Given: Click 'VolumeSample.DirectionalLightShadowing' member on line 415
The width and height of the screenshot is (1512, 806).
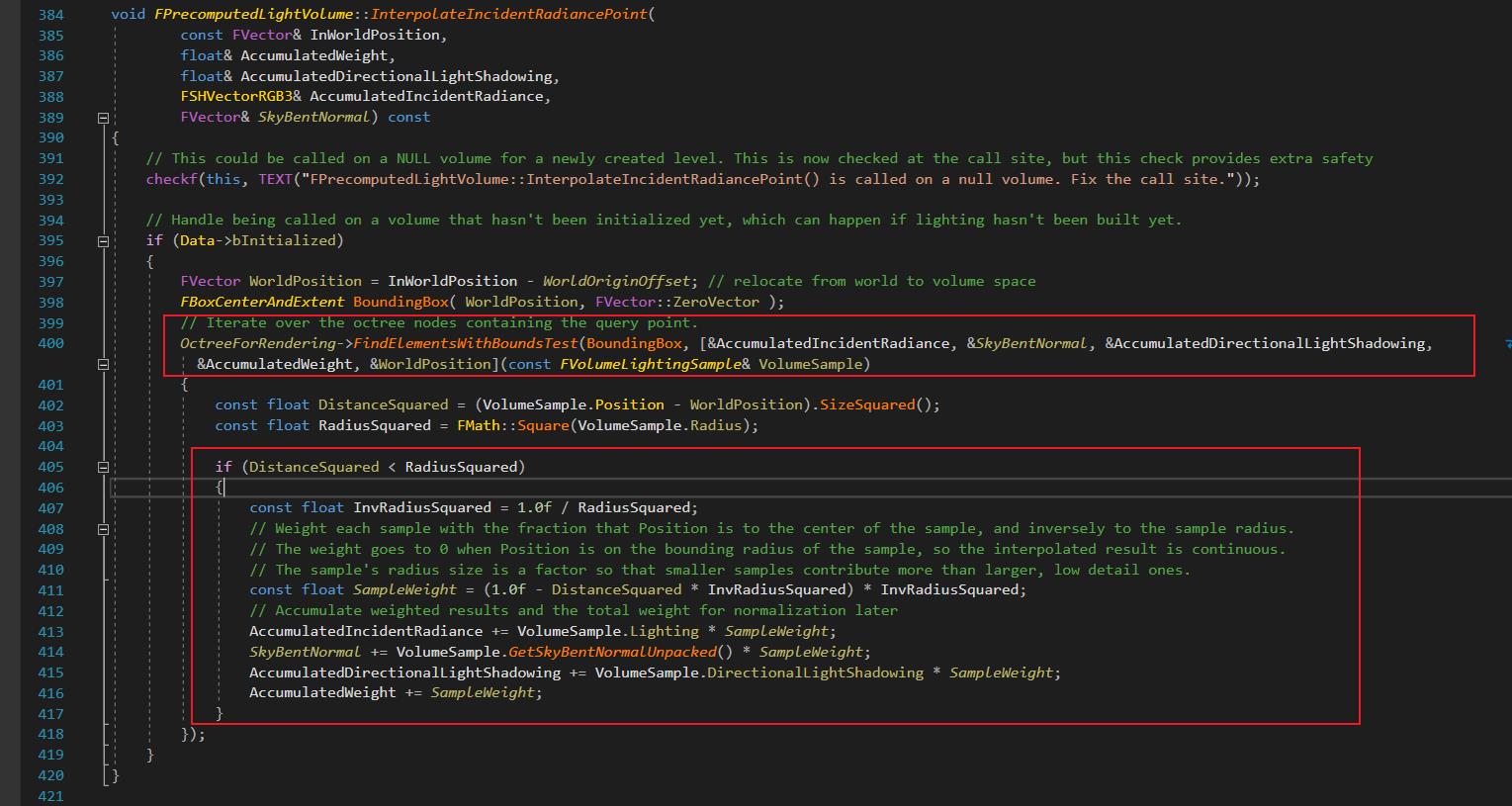Looking at the screenshot, I should (759, 672).
